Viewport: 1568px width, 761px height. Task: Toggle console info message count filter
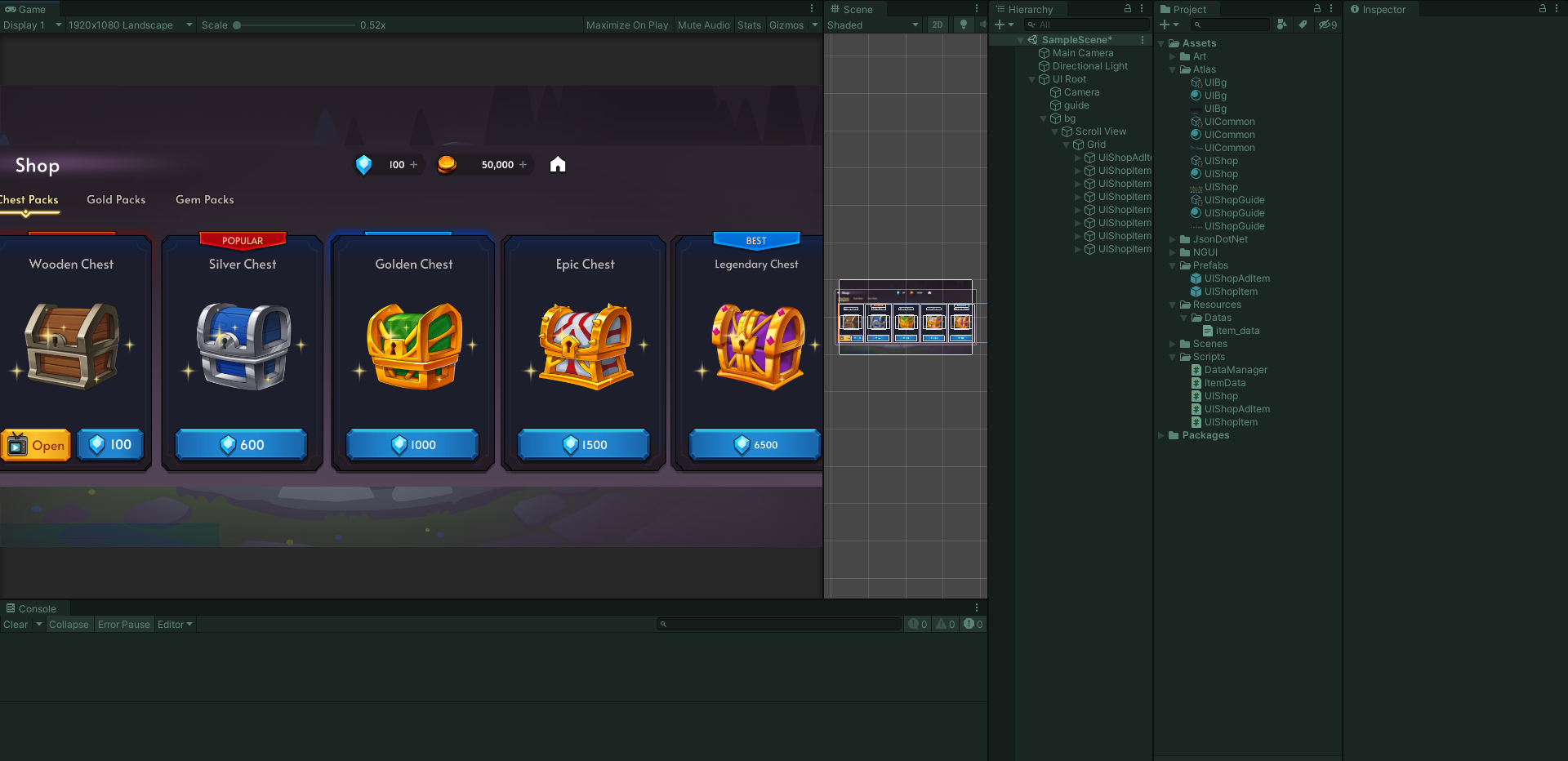(918, 625)
